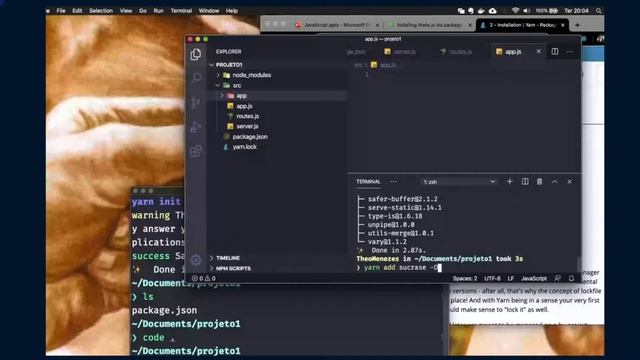Kill terminal with trash icon

pos(540,181)
